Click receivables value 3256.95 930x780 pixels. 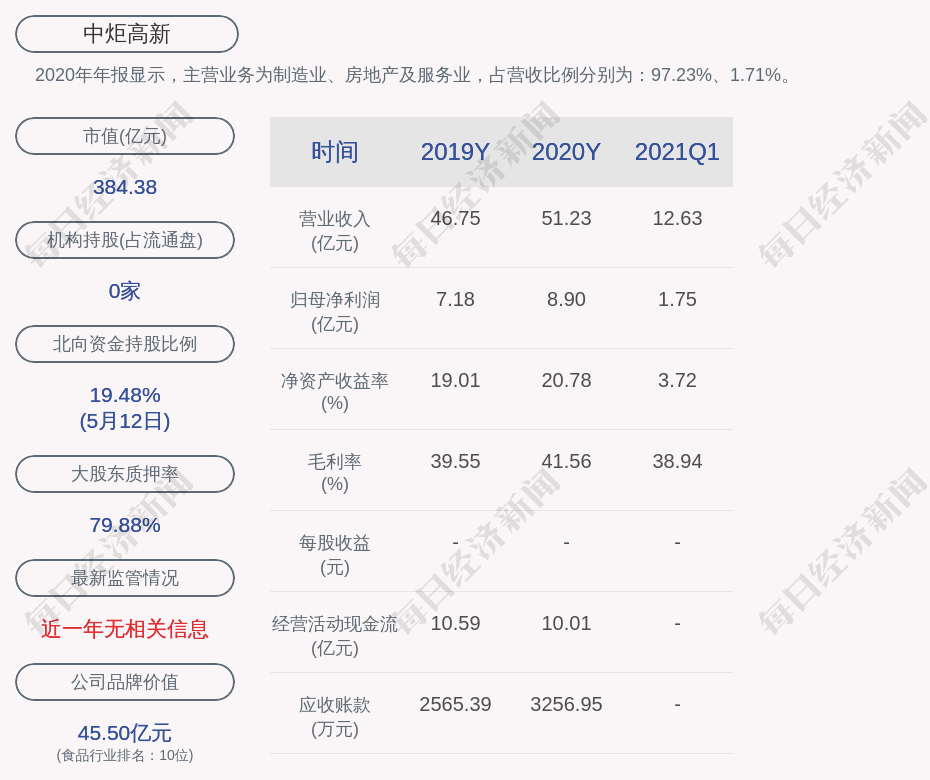(566, 704)
